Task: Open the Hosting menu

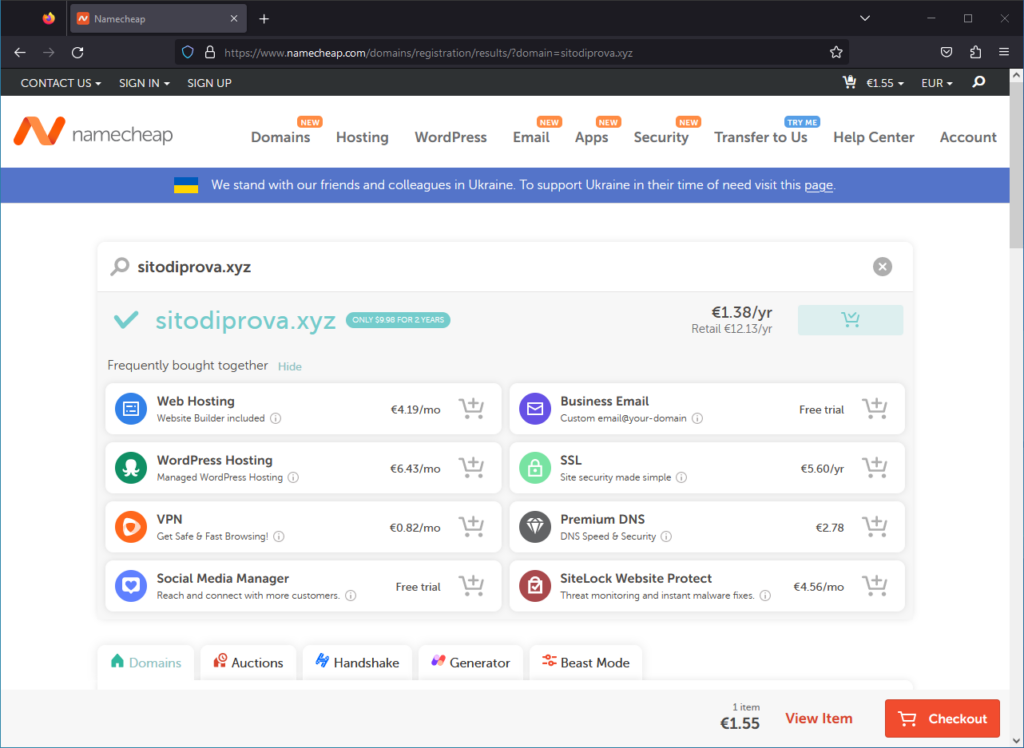Action: pos(362,137)
